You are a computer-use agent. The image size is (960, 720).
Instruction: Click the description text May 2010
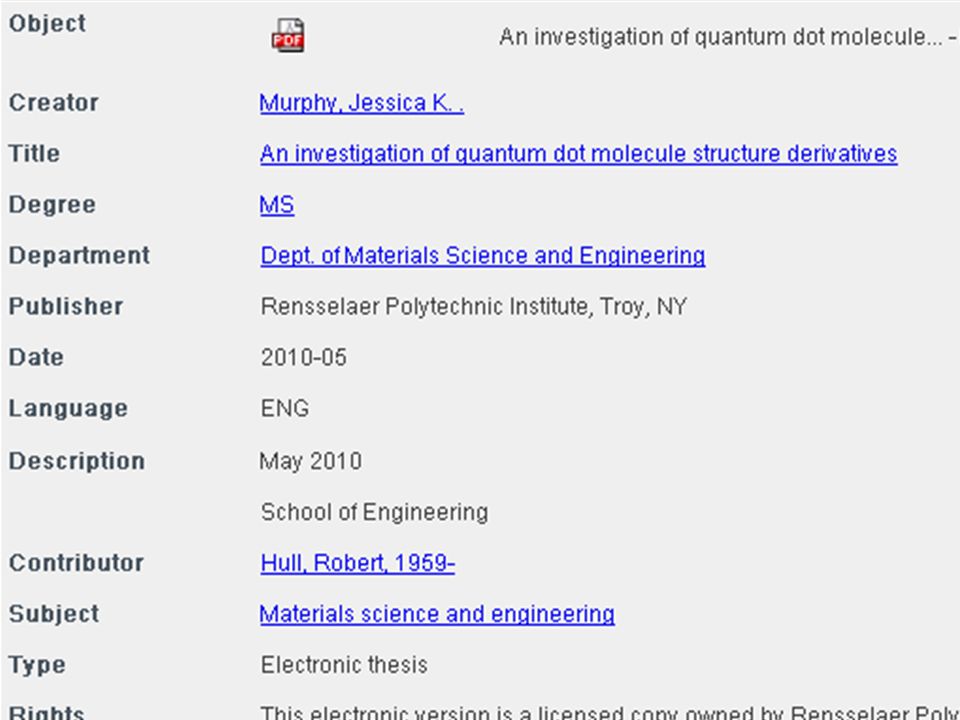(x=310, y=461)
